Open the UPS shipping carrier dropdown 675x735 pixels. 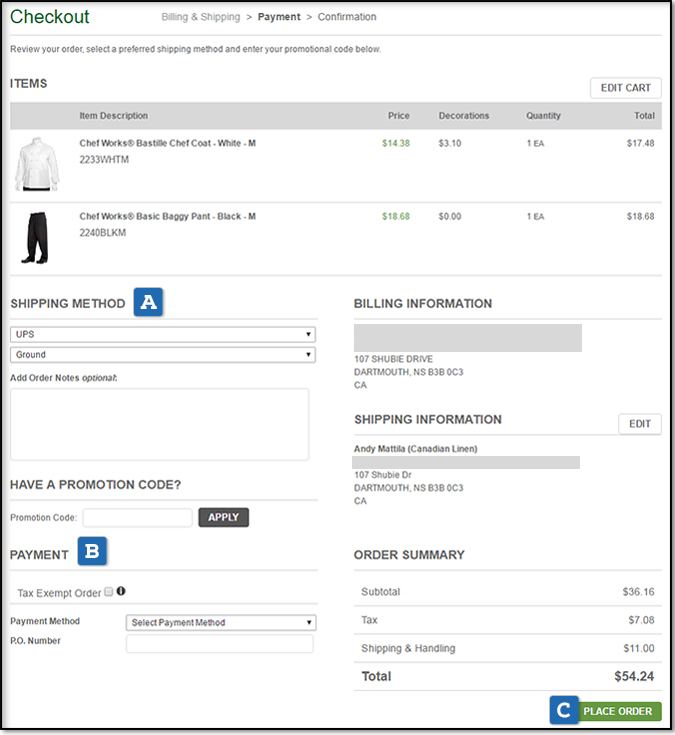pyautogui.click(x=162, y=334)
